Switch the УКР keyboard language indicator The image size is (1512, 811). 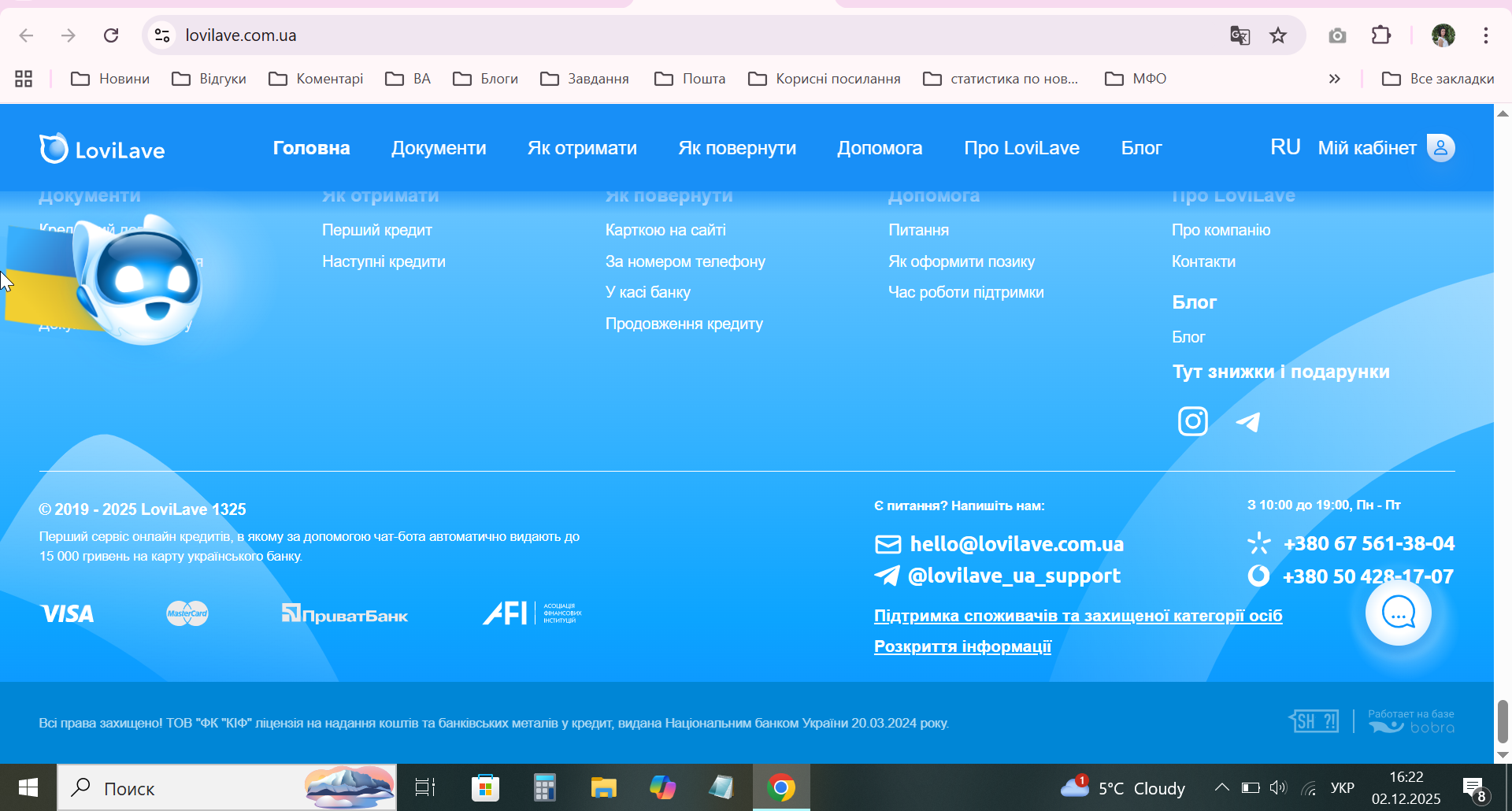(1342, 788)
